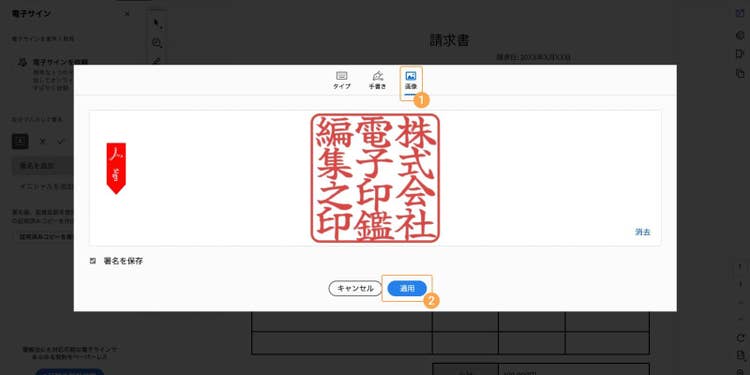750x375 pixels.
Task: Click the rotate icon in right toolbar
Action: click(x=740, y=338)
